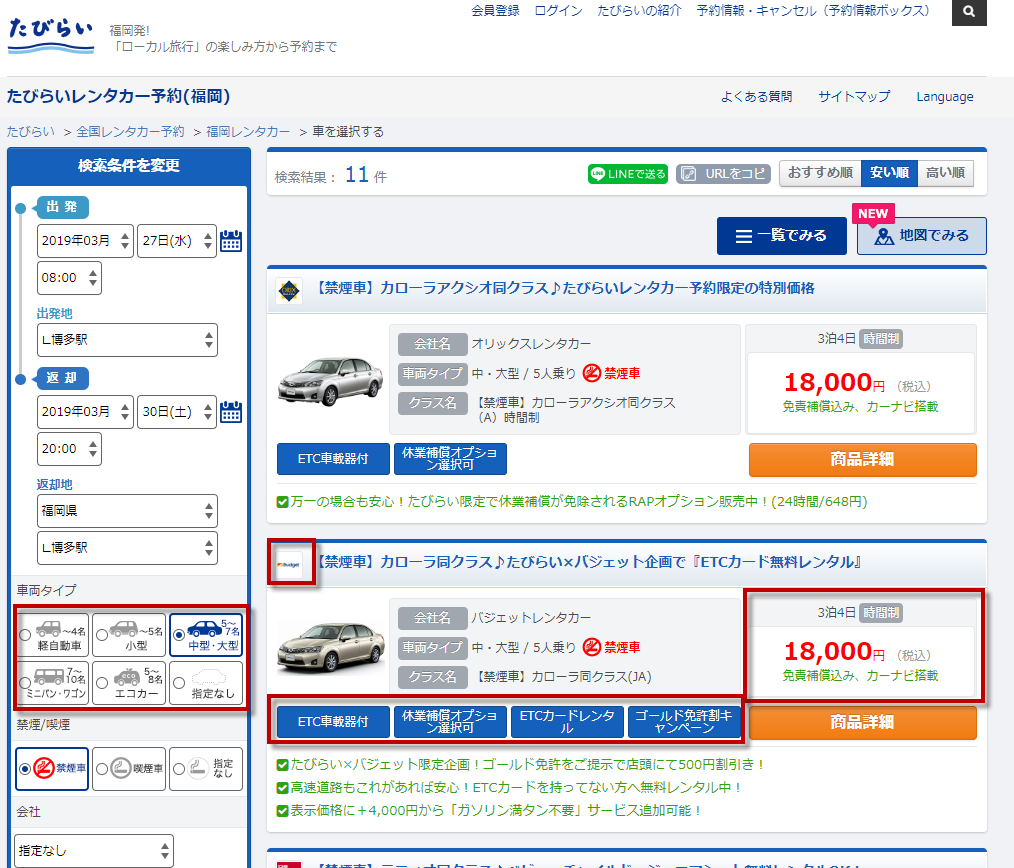Select 軽自動車 vehicle type

[x=53, y=636]
